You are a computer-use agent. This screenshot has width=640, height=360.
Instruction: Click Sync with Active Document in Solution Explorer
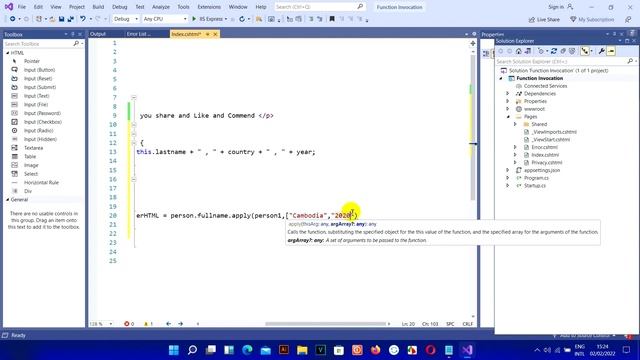pyautogui.click(x=554, y=51)
